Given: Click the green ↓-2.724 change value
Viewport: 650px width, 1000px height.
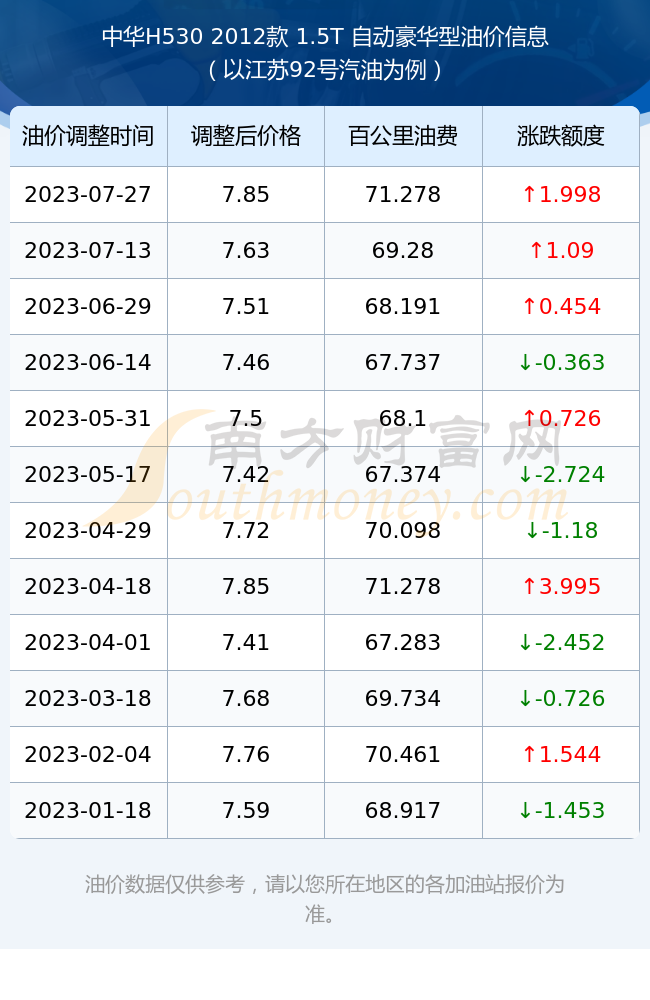Looking at the screenshot, I should pyautogui.click(x=561, y=474).
